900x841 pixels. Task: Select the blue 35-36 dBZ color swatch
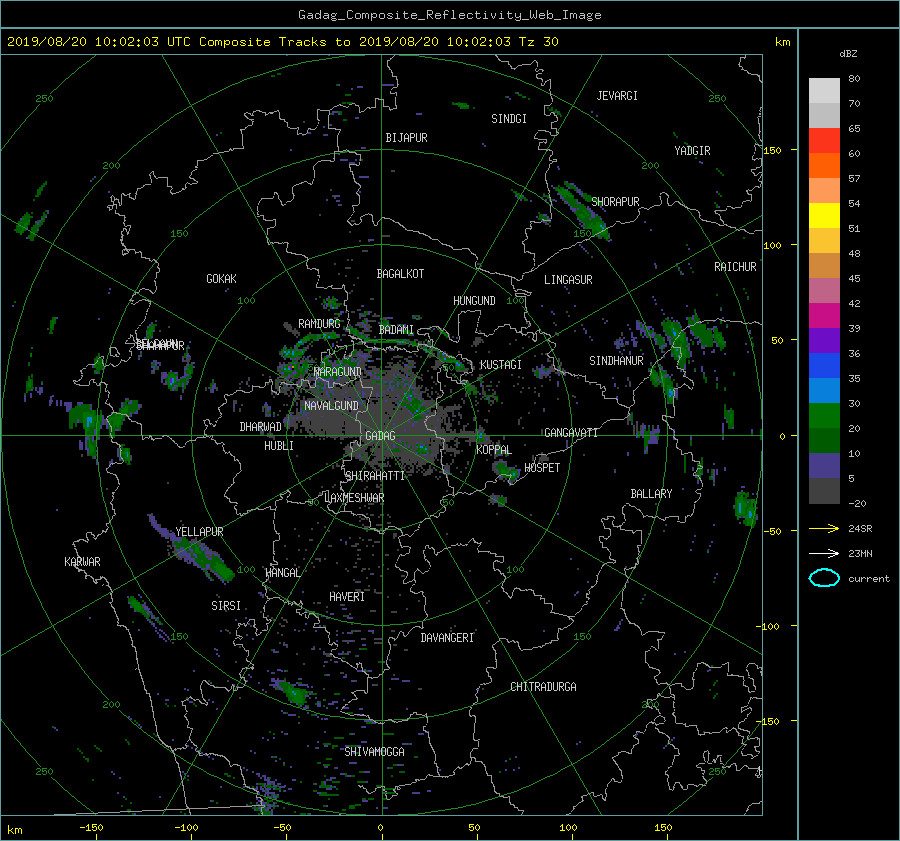pyautogui.click(x=824, y=366)
